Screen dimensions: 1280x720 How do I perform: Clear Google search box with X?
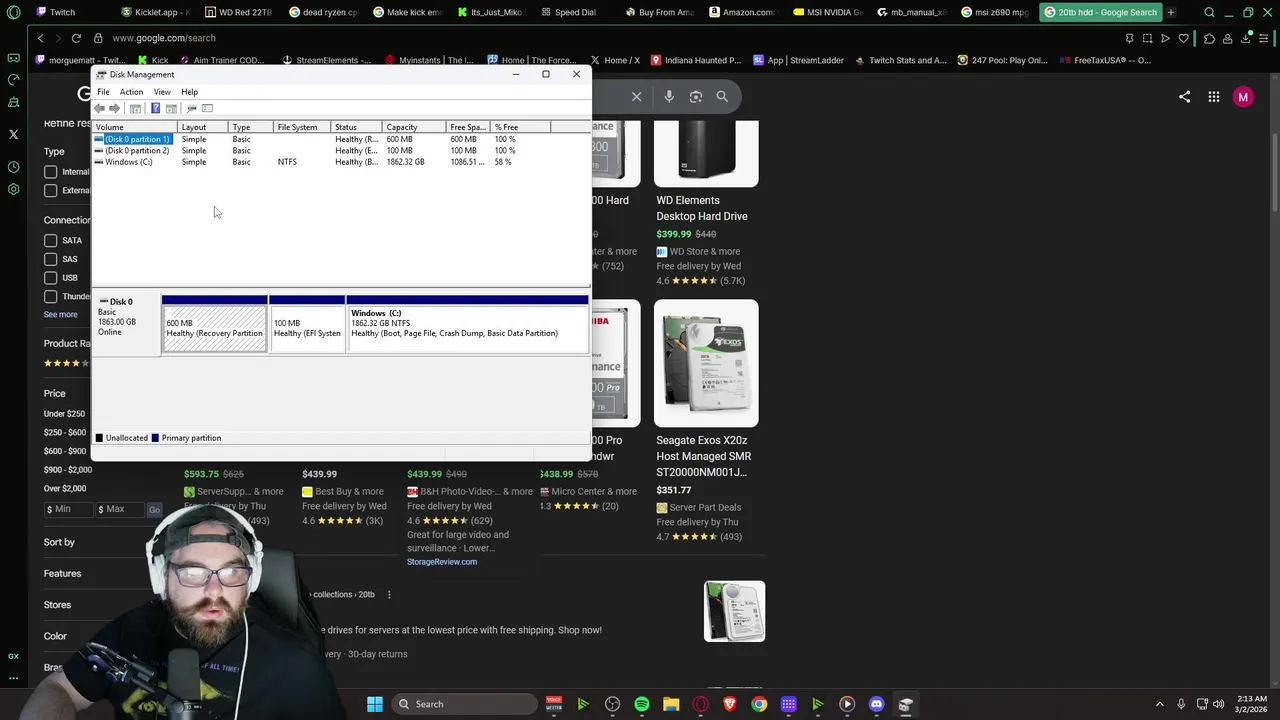pyautogui.click(x=636, y=97)
